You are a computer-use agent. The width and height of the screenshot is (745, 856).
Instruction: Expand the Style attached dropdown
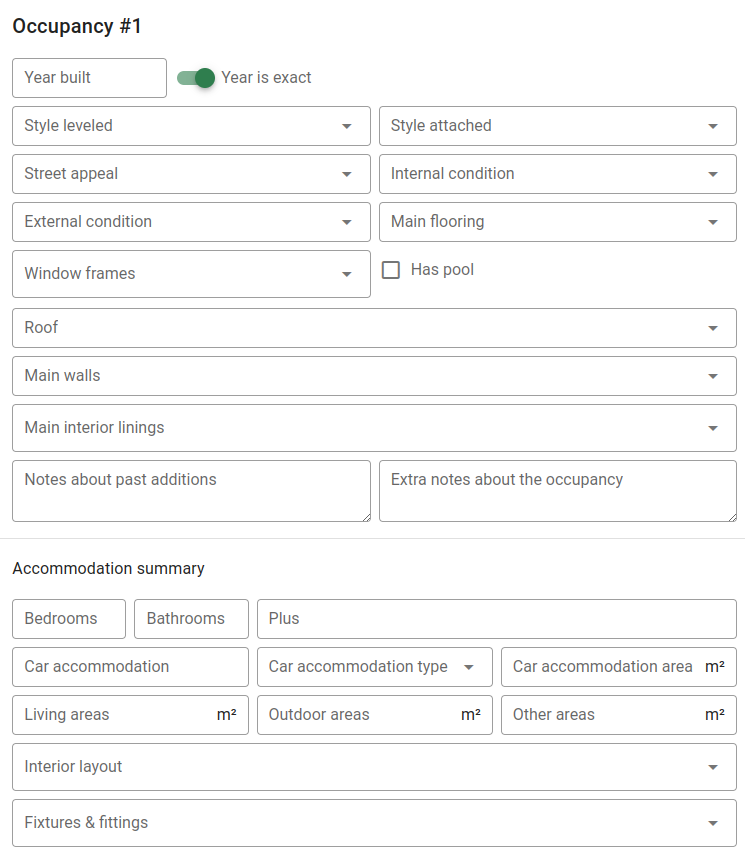(x=557, y=126)
